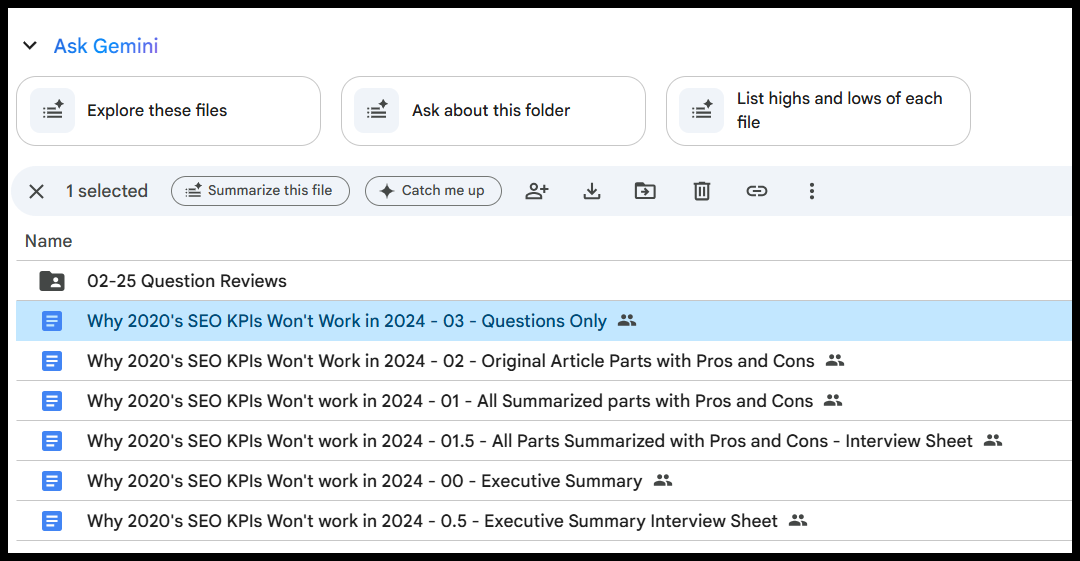Copy link using the chain icon
The height and width of the screenshot is (561, 1080).
click(x=757, y=191)
